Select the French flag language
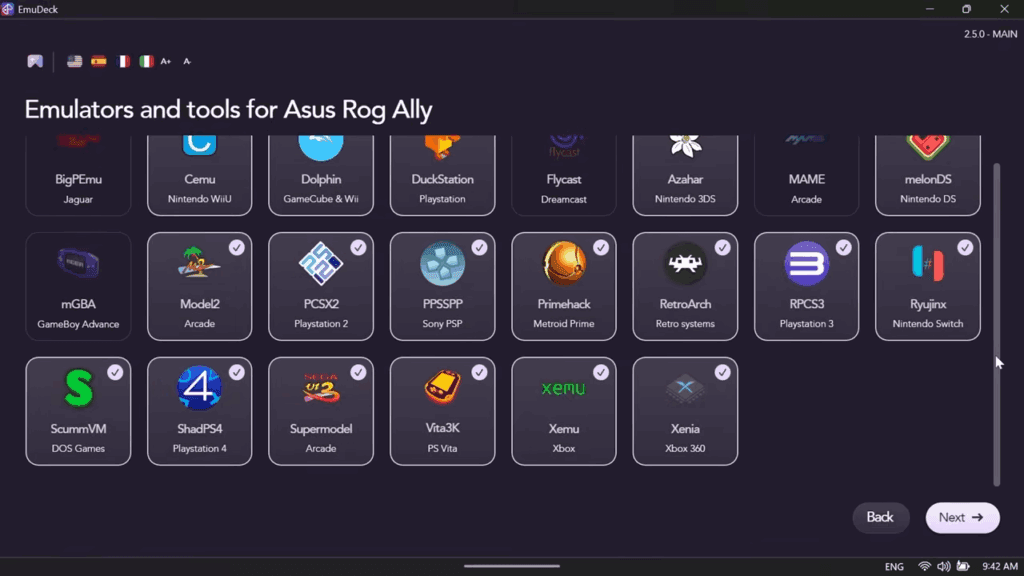 pos(123,61)
